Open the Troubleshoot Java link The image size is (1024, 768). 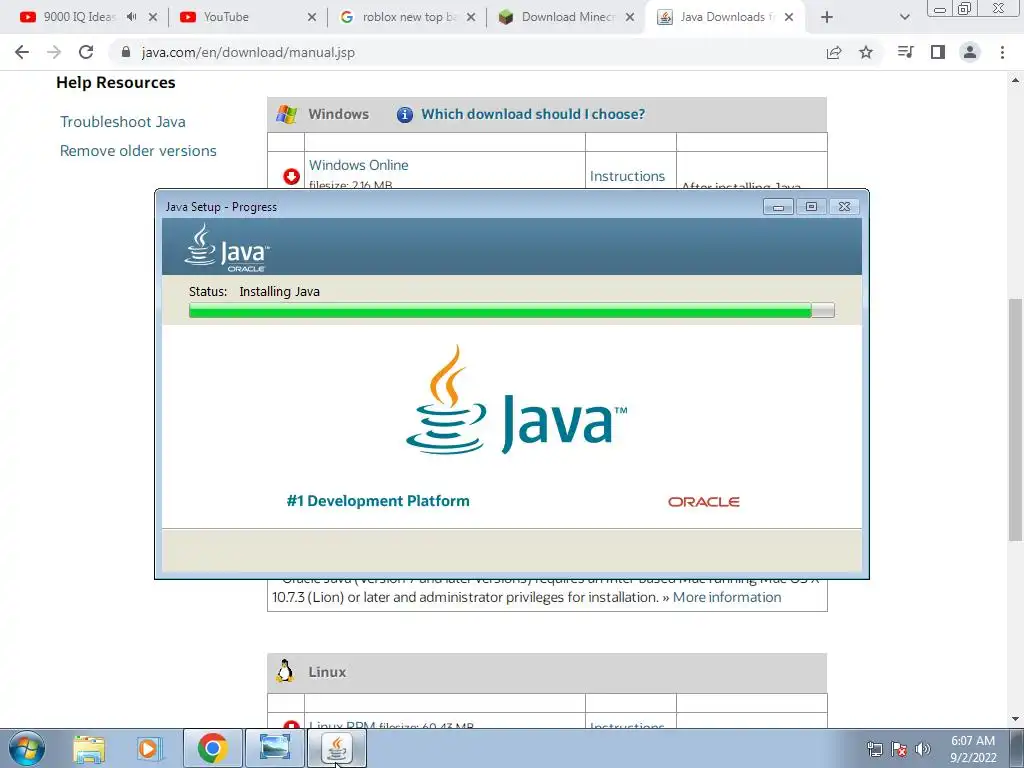[x=123, y=122]
